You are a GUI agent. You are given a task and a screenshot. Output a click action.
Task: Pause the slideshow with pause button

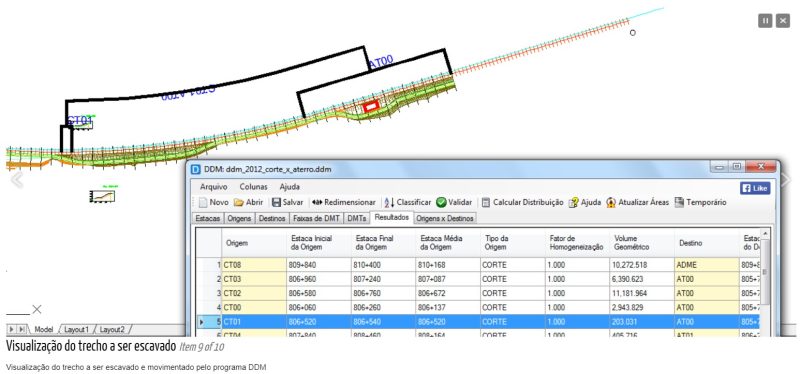tap(765, 20)
